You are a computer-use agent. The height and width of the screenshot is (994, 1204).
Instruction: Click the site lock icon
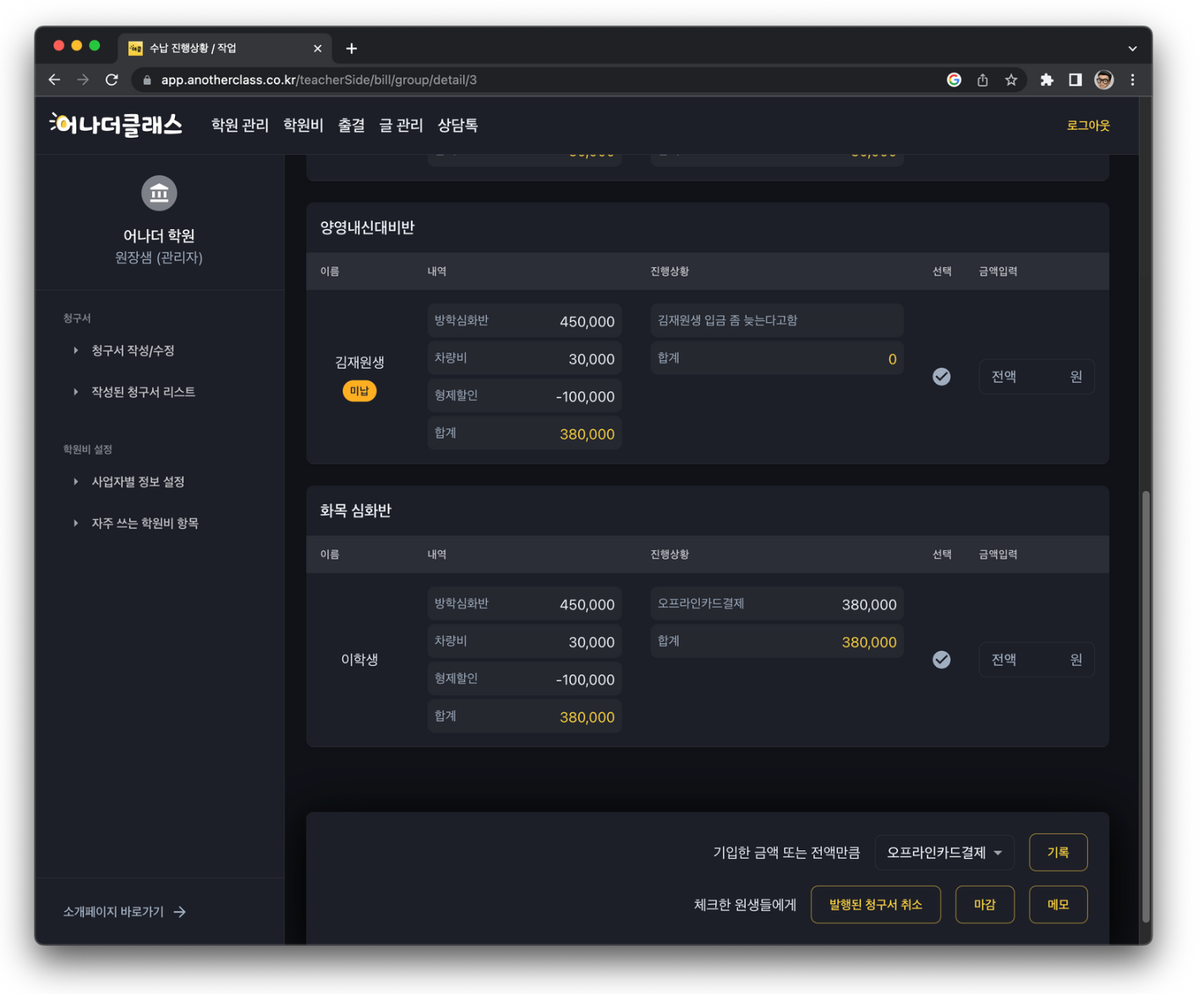click(x=147, y=79)
